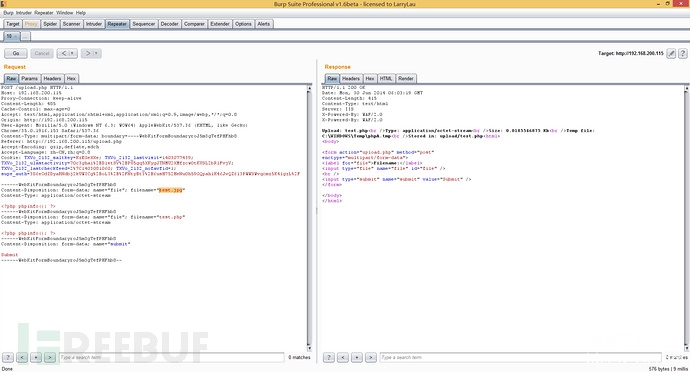Screen dimensions: 690x372
Task: Expand the back history dropdown arrow
Action: 73,54
